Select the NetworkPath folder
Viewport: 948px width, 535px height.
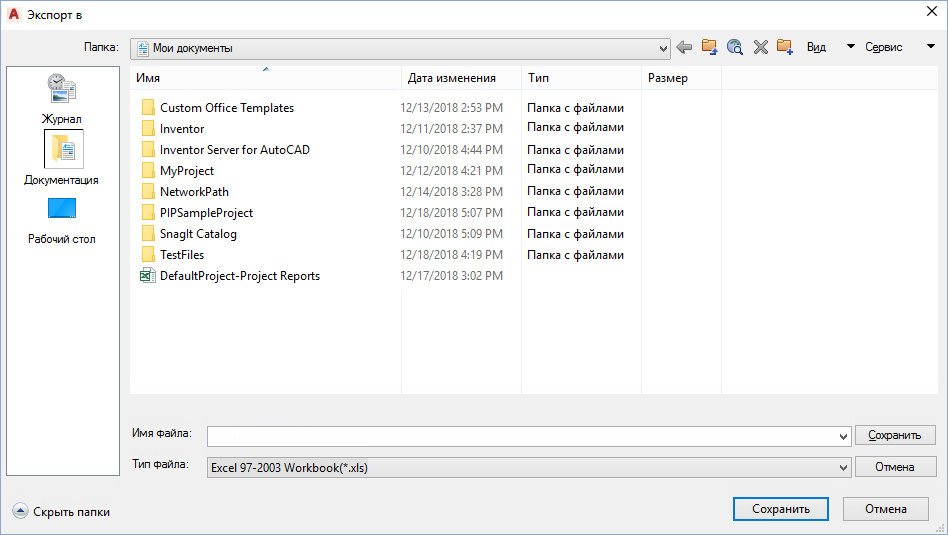click(194, 192)
